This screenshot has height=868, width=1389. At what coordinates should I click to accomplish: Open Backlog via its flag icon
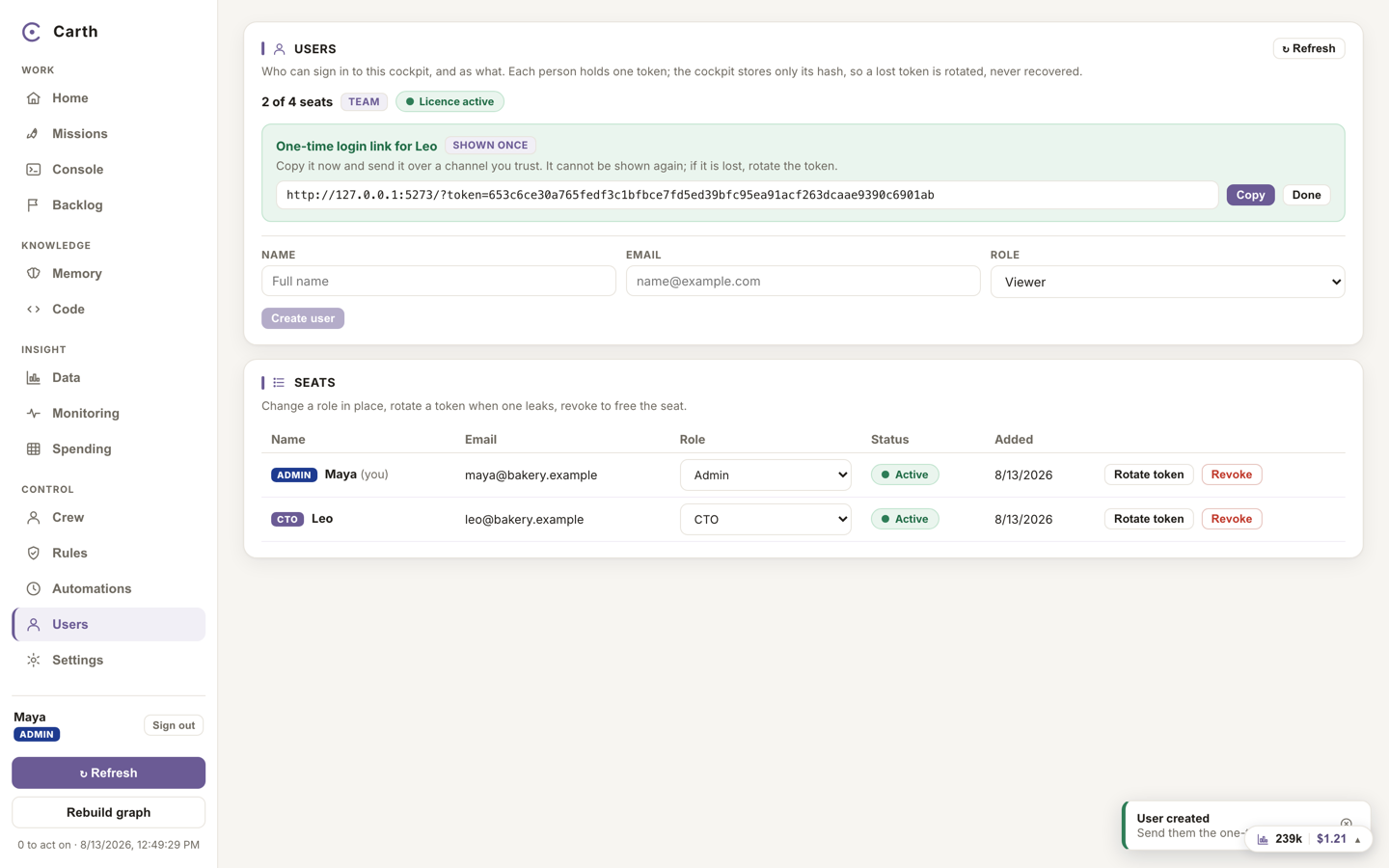[34, 205]
